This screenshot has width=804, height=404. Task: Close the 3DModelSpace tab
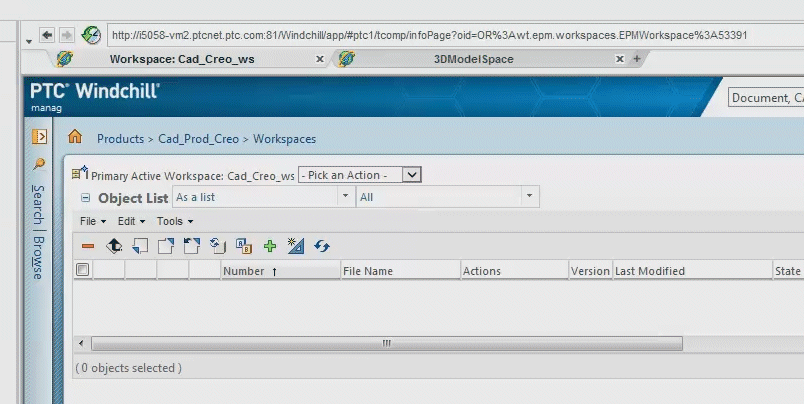point(619,59)
